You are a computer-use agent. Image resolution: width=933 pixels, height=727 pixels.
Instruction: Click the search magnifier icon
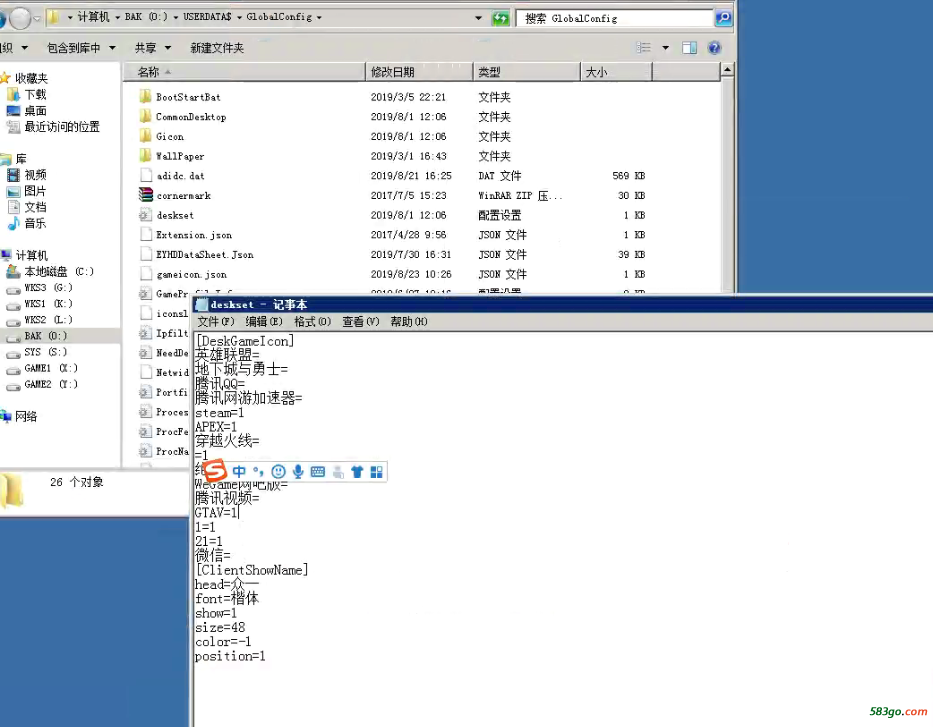click(x=724, y=18)
